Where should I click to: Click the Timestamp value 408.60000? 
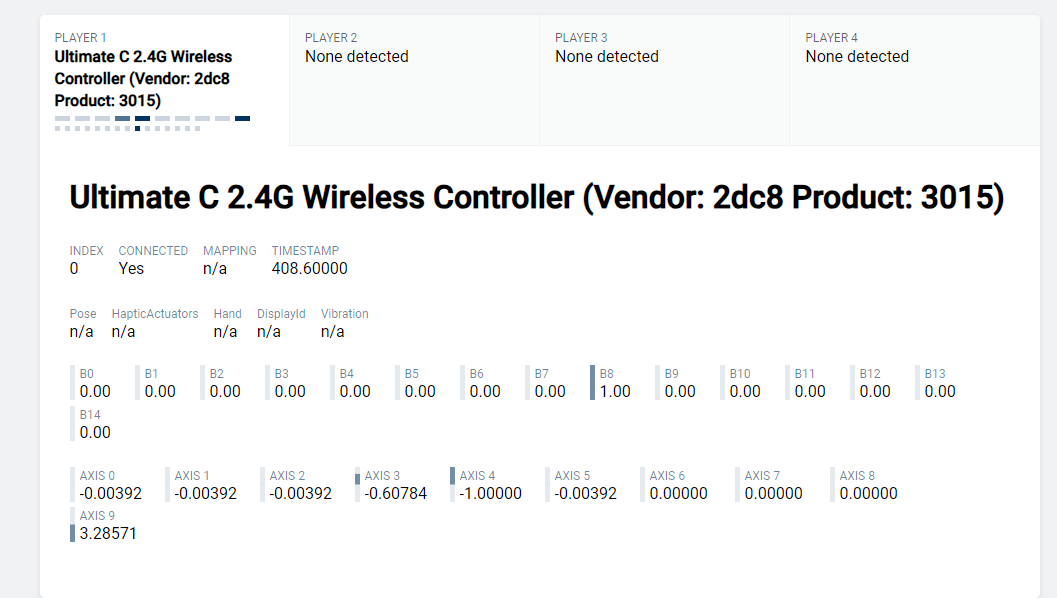pos(309,268)
